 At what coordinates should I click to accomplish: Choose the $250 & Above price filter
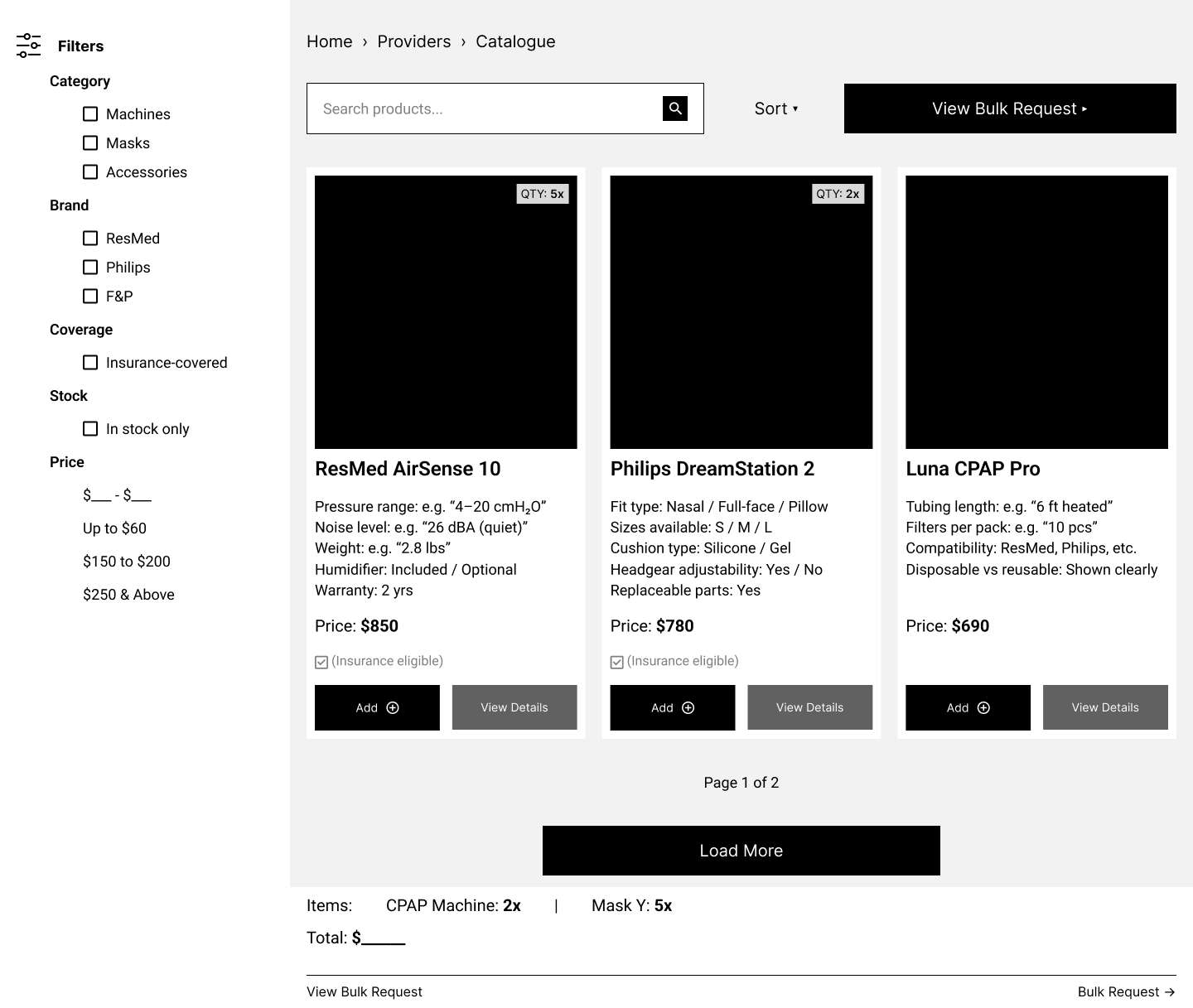click(128, 595)
